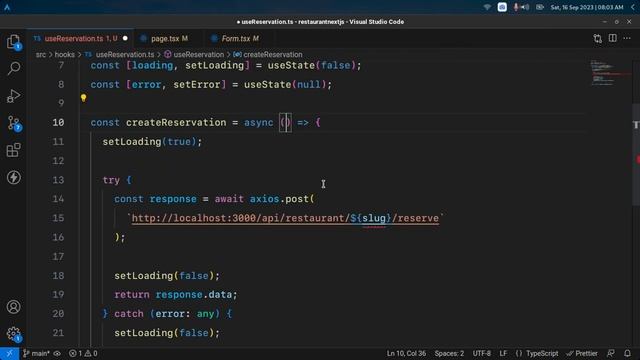Switch to the Form.tsx tab
The image size is (640, 360).
point(240,39)
